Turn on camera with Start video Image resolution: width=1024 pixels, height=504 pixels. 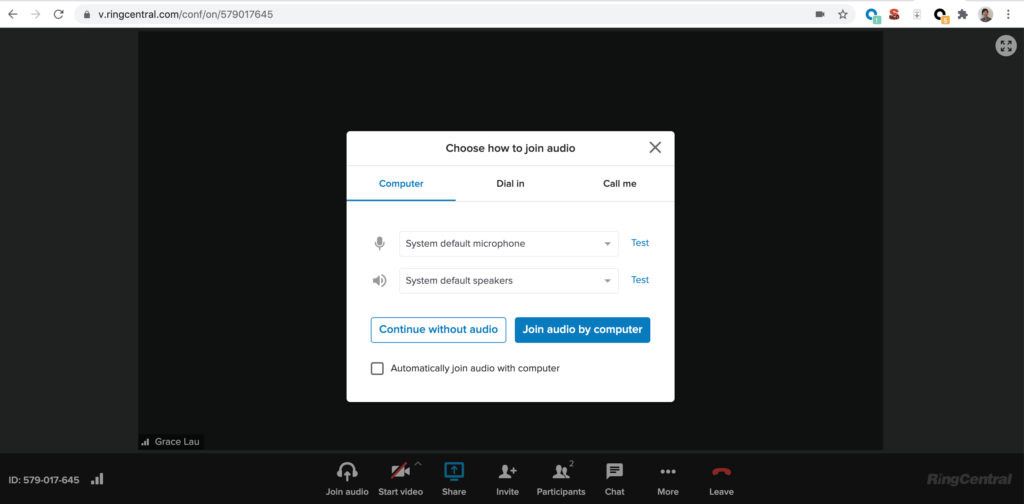pos(399,472)
